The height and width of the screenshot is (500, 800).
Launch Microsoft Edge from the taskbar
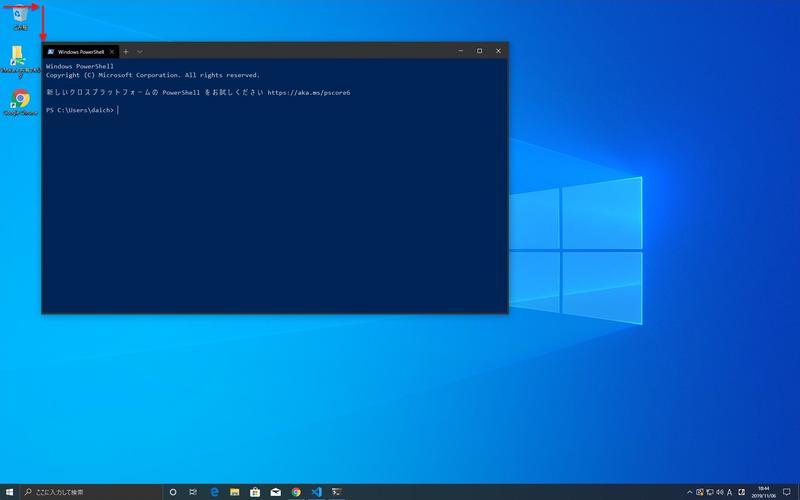coord(215,492)
